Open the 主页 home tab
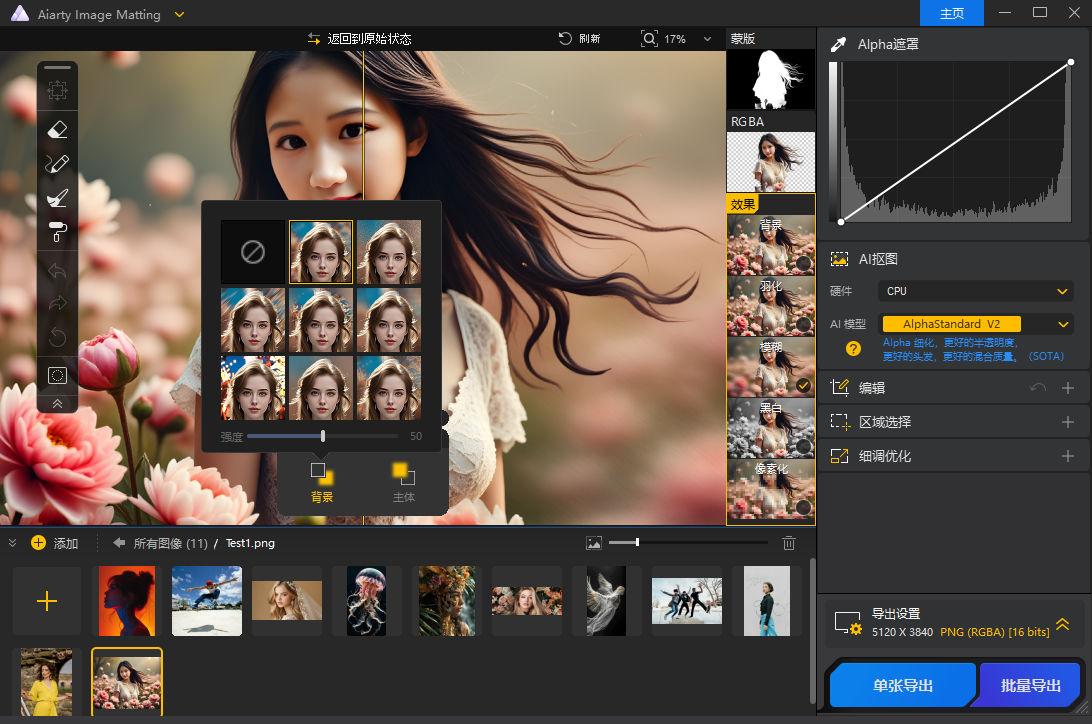Viewport: 1092px width, 724px height. [x=952, y=13]
